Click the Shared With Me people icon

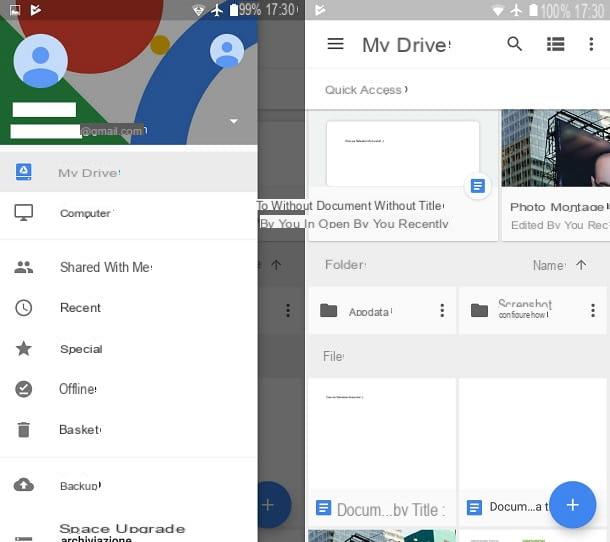(x=24, y=267)
